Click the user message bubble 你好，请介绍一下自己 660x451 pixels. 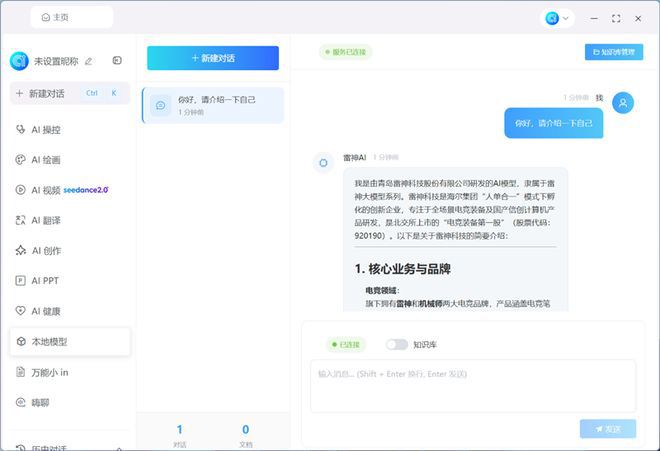click(x=554, y=123)
